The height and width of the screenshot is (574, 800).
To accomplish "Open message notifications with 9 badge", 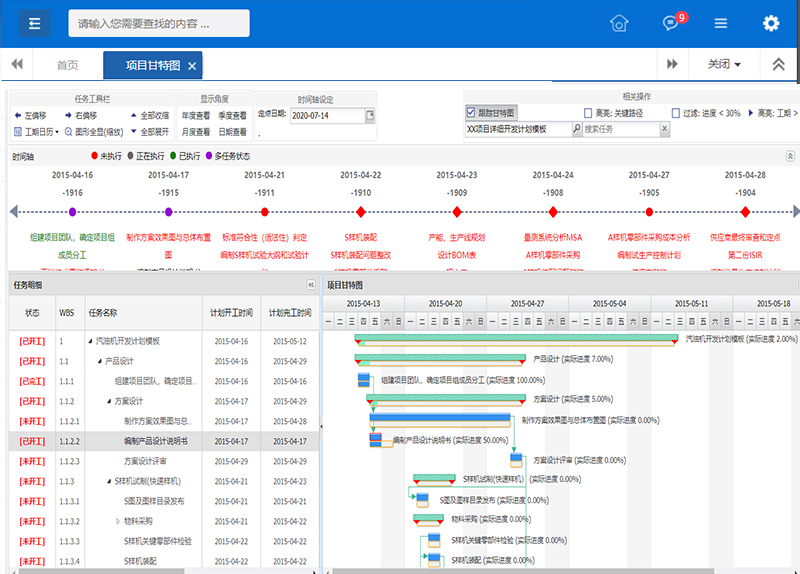I will (672, 24).
